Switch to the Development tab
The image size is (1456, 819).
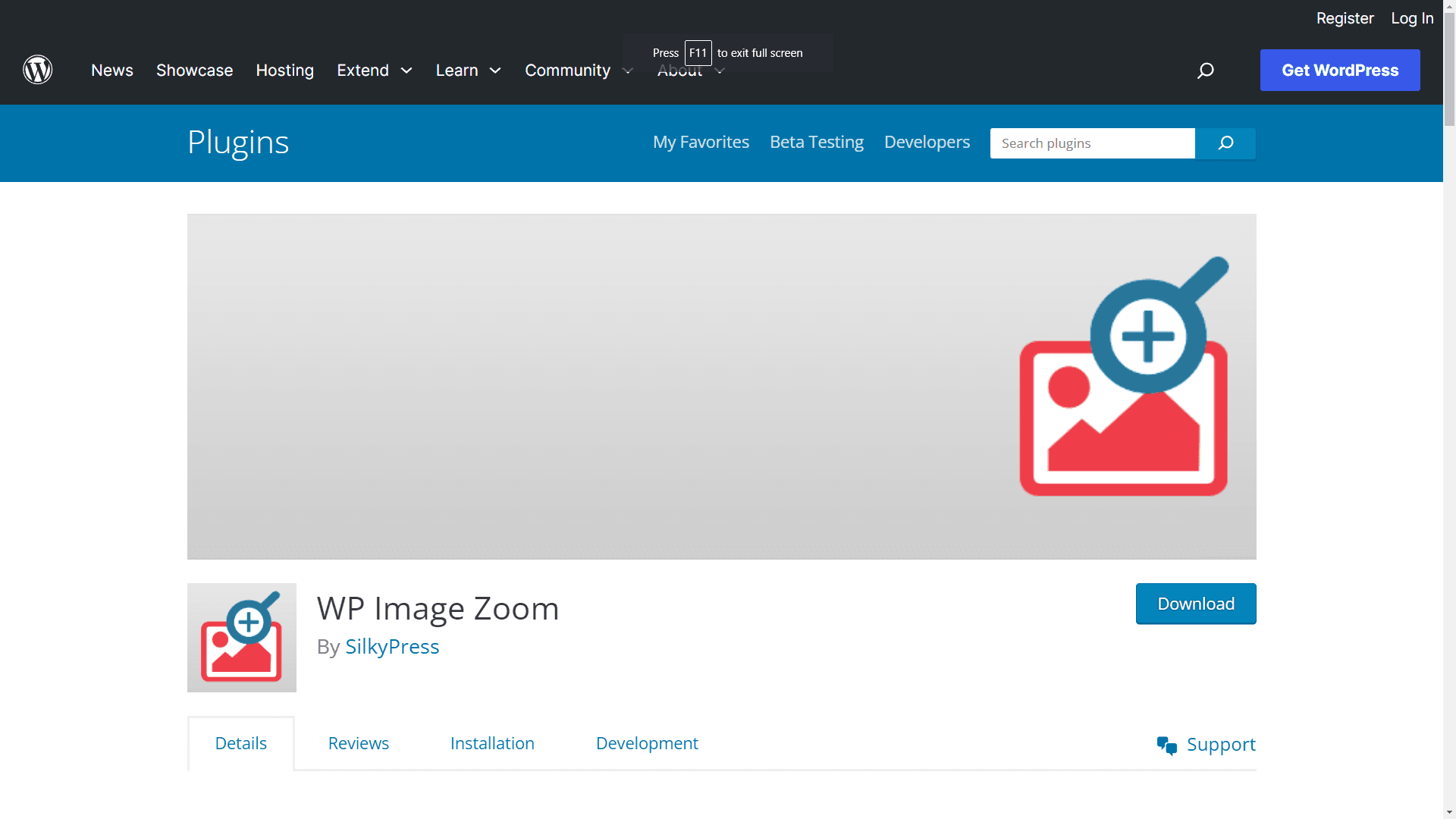click(647, 743)
